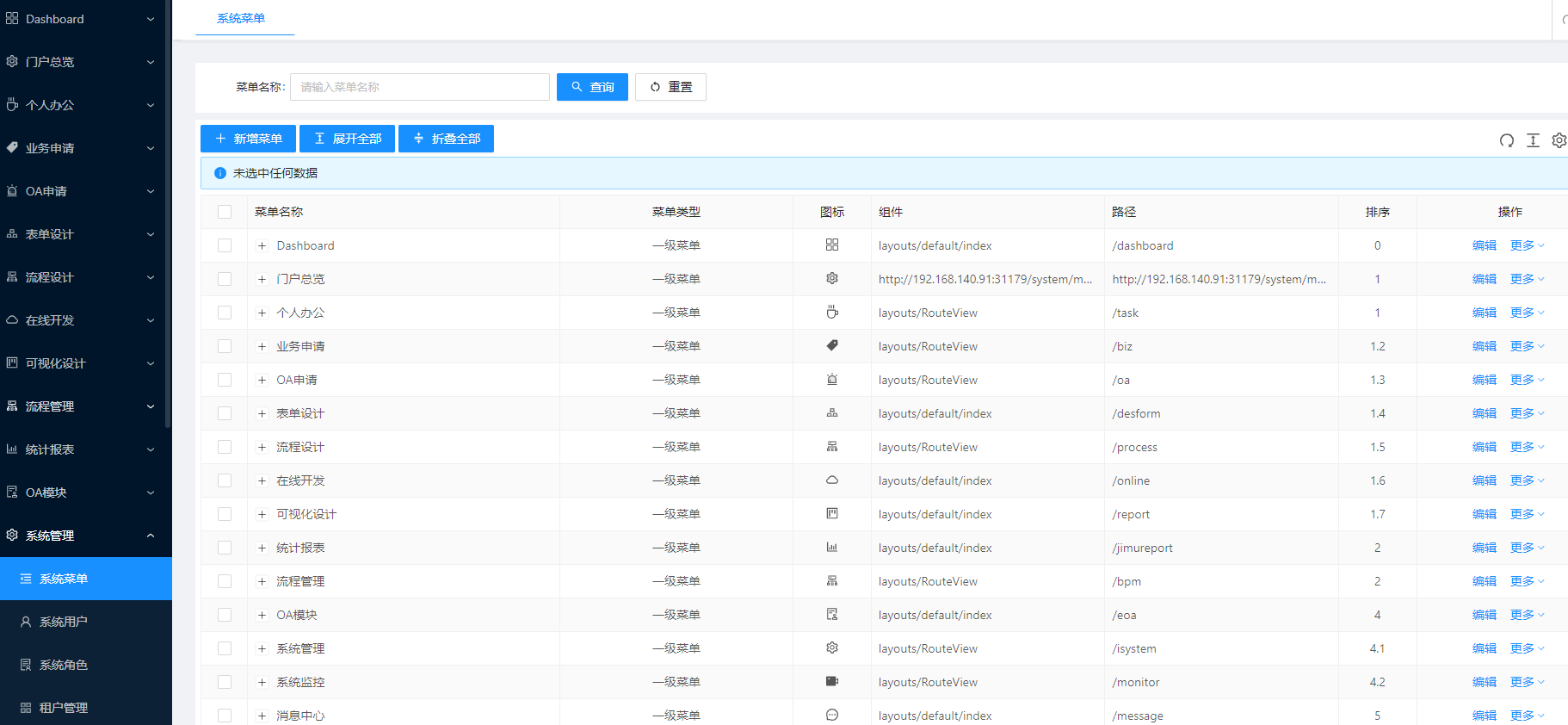Check the 系统管理 row checkbox
Image resolution: width=1568 pixels, height=725 pixels.
pyautogui.click(x=225, y=648)
